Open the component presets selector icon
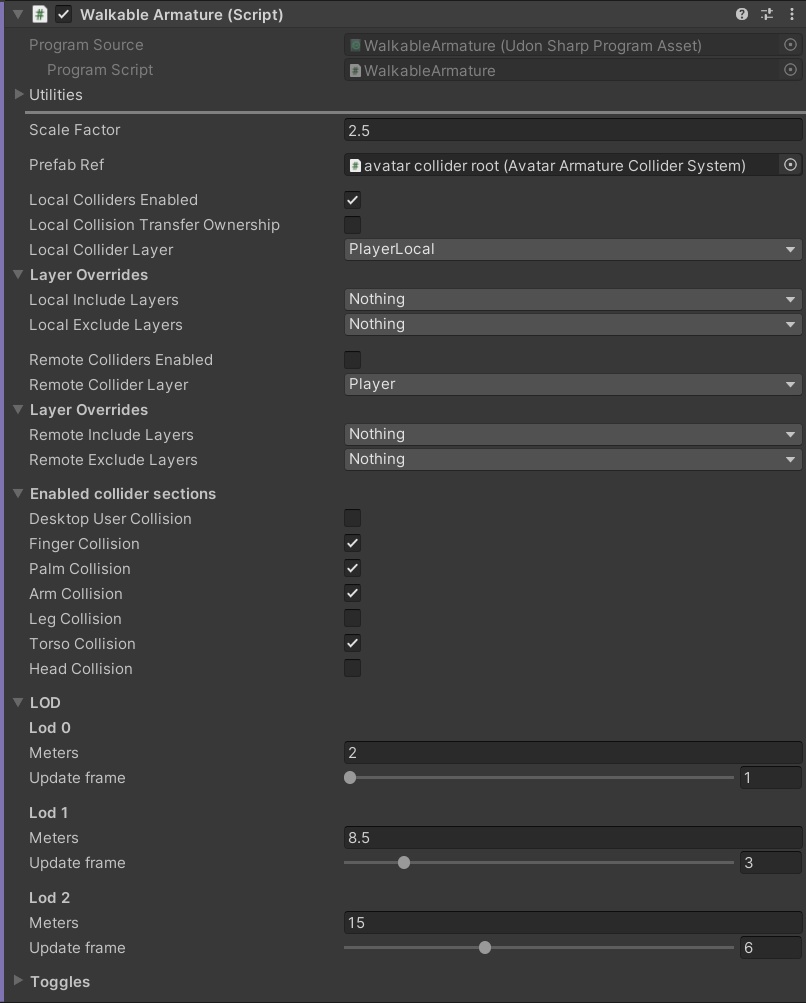 coord(766,14)
